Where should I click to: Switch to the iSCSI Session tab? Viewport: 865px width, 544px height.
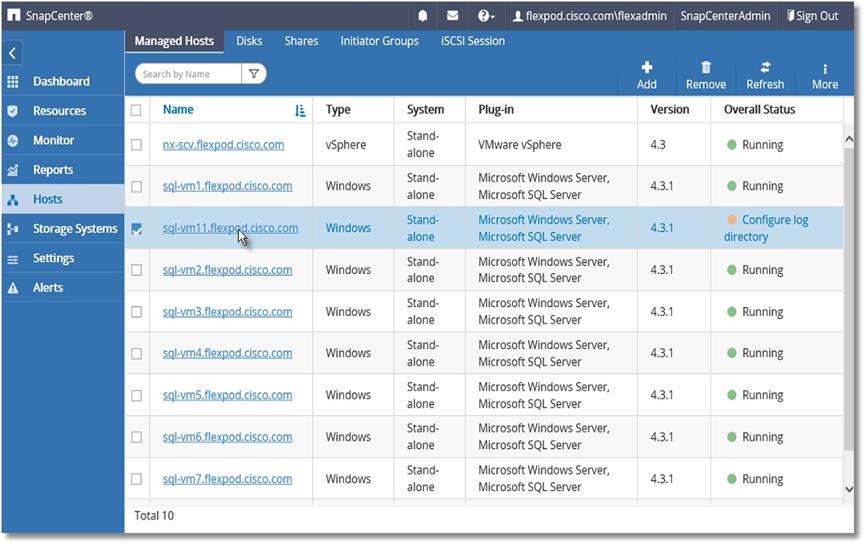(x=473, y=41)
